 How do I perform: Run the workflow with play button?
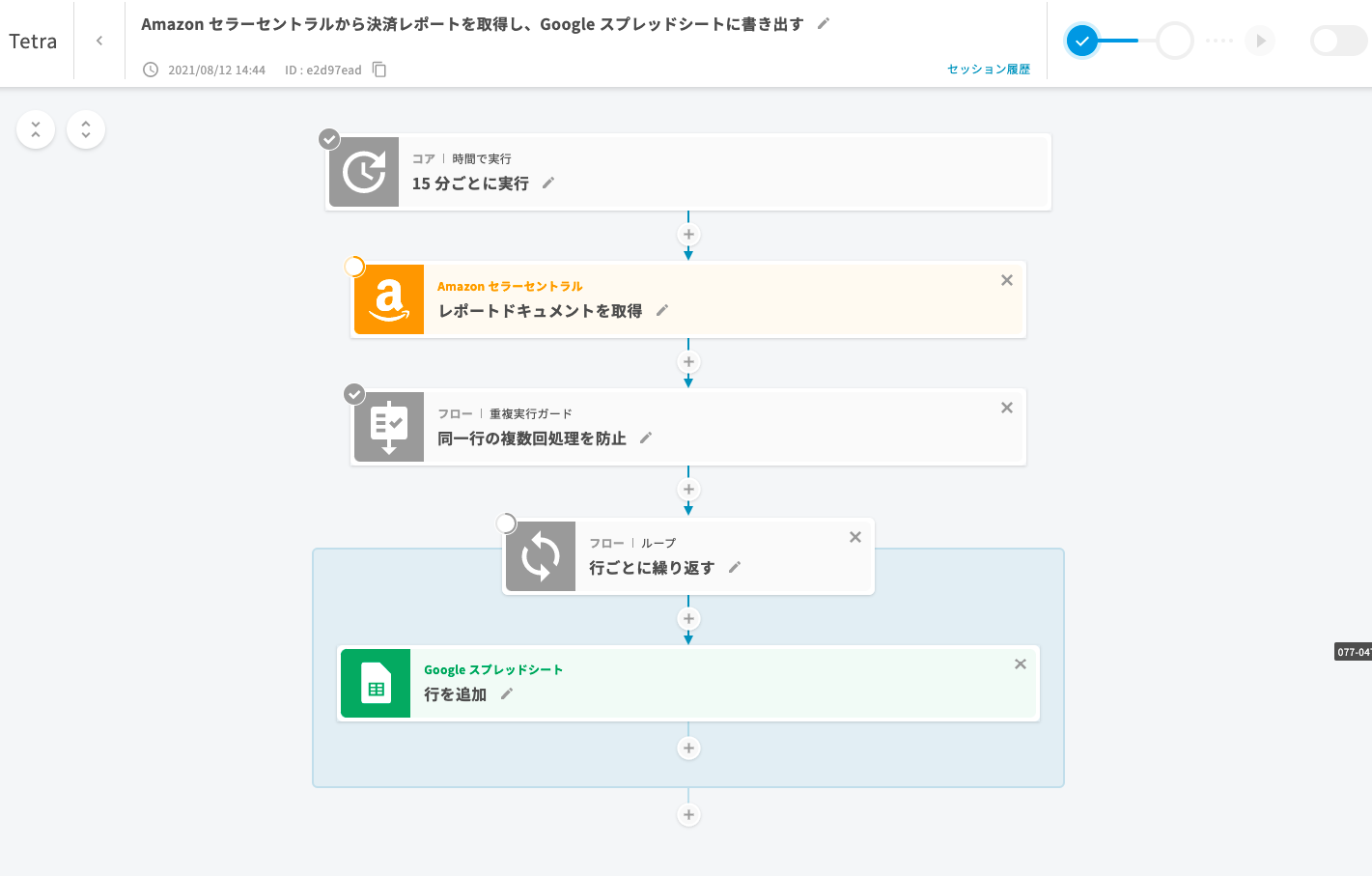point(1260,41)
